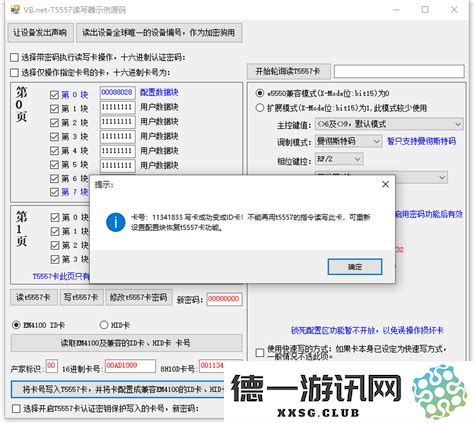Select HID卡 radio button
This screenshot has height=423, width=474.
pos(104,325)
